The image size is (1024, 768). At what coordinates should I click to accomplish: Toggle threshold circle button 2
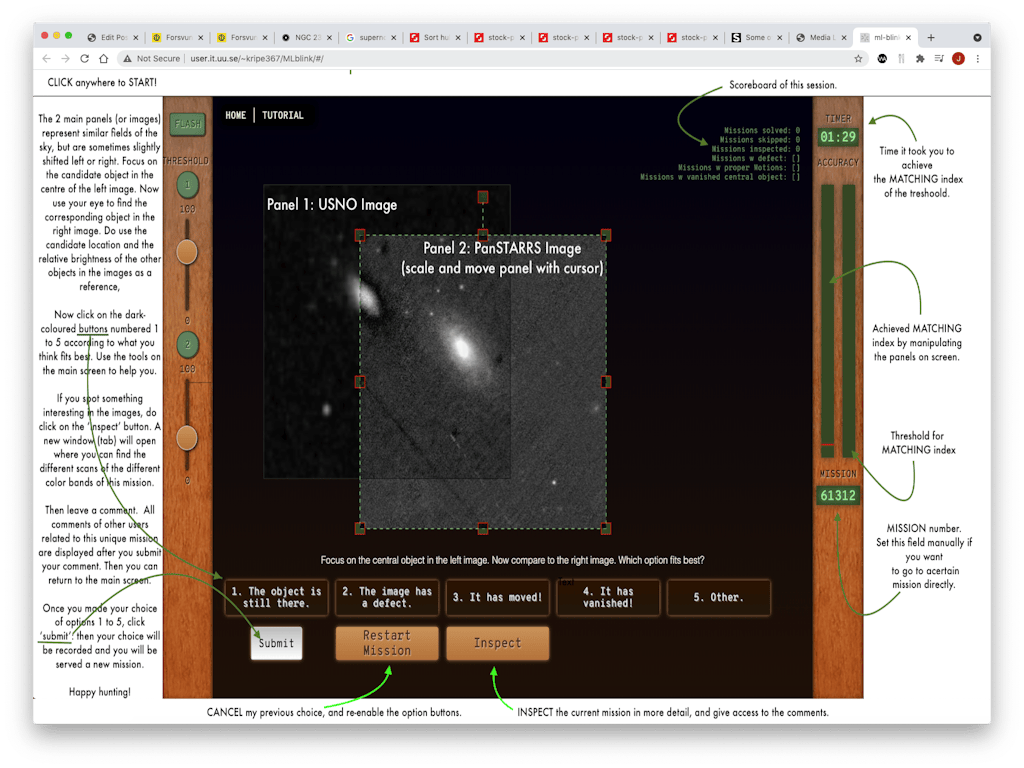(187, 346)
